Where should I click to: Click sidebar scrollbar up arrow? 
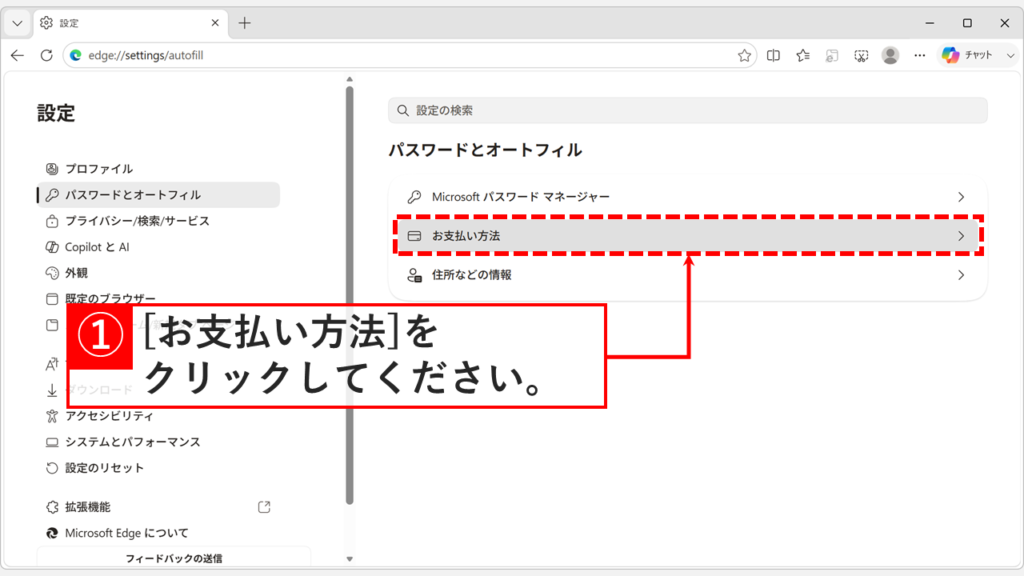(x=349, y=79)
